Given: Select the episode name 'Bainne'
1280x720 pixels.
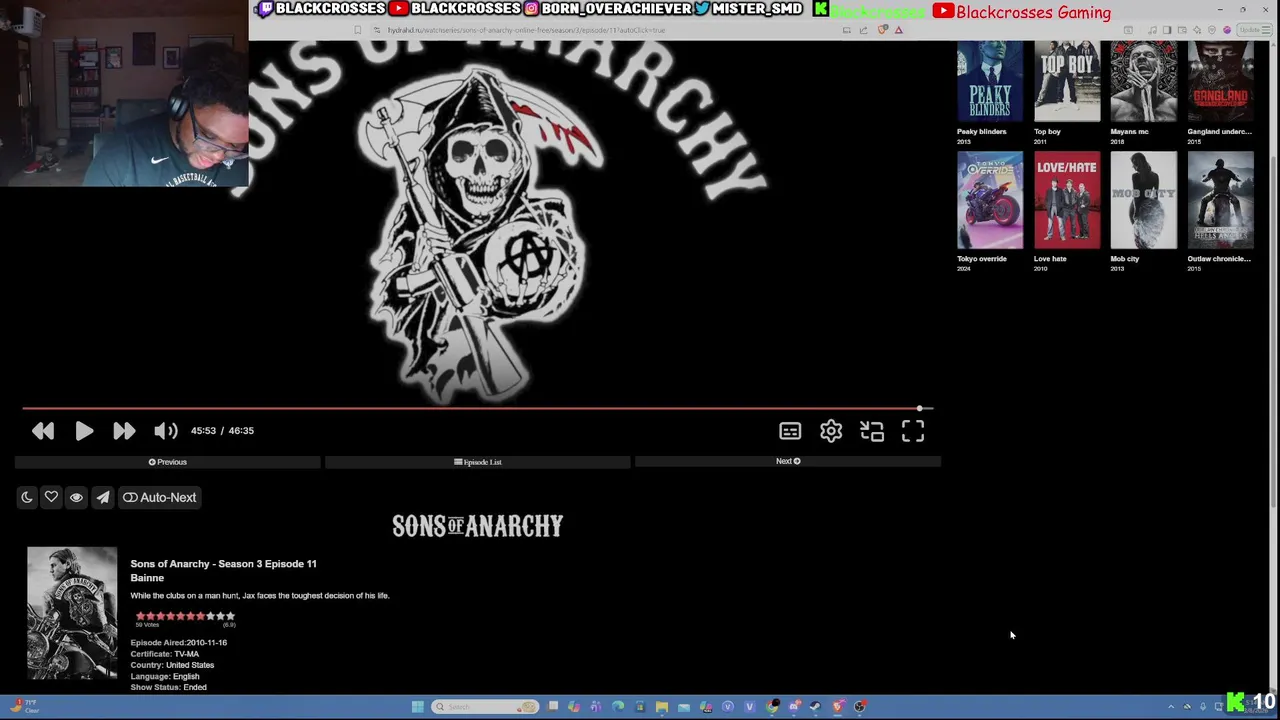Looking at the screenshot, I should [x=147, y=578].
